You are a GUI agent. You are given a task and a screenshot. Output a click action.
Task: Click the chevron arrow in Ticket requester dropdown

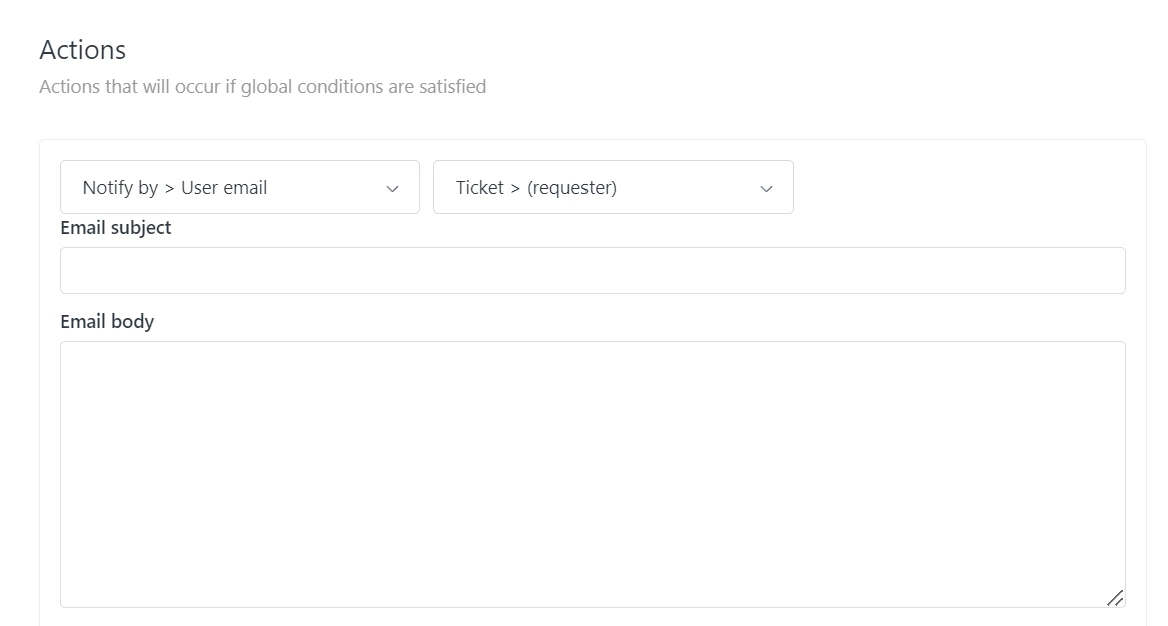[x=766, y=188]
